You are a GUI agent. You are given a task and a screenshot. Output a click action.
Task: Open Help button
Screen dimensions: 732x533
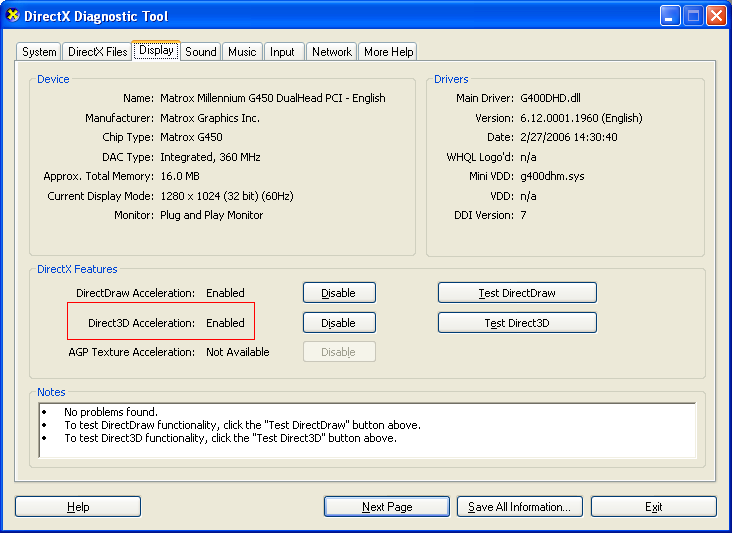tap(78, 507)
